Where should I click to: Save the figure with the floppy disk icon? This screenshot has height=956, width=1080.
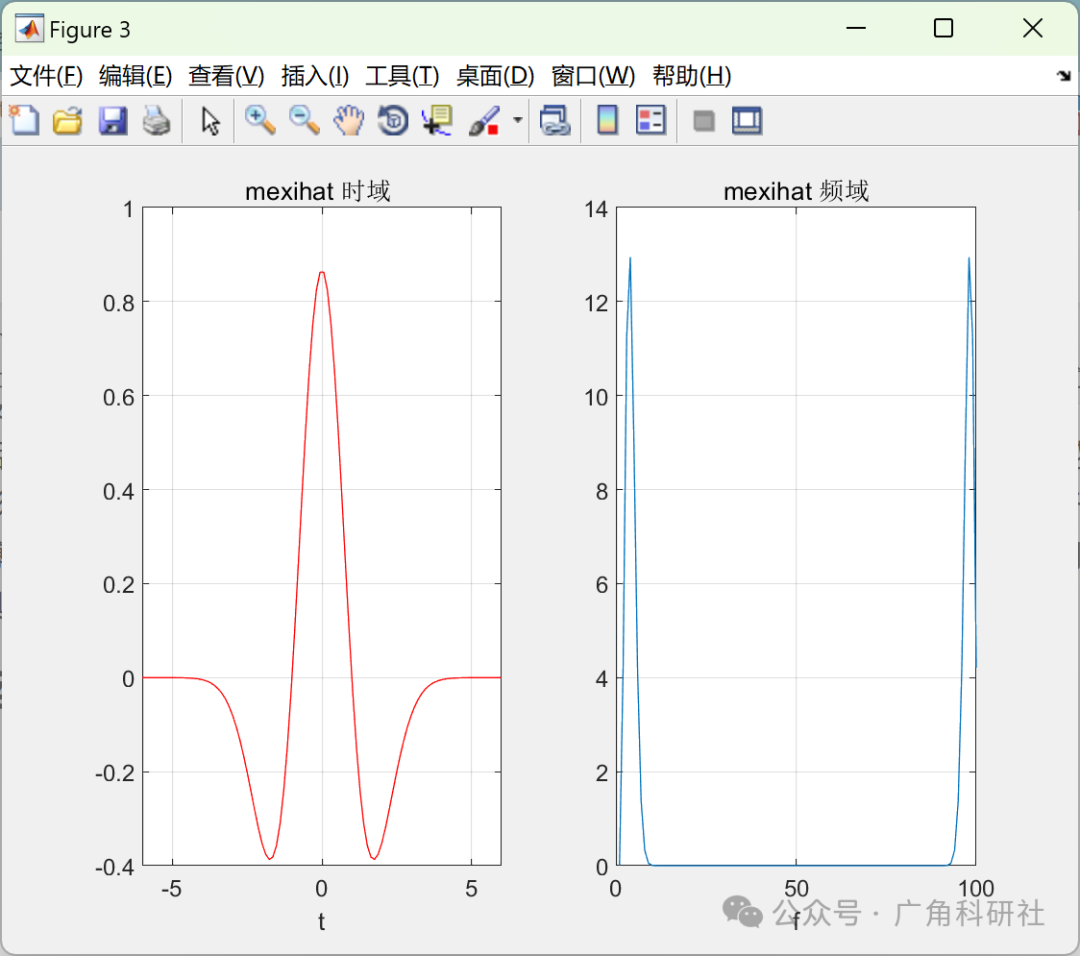pos(112,121)
